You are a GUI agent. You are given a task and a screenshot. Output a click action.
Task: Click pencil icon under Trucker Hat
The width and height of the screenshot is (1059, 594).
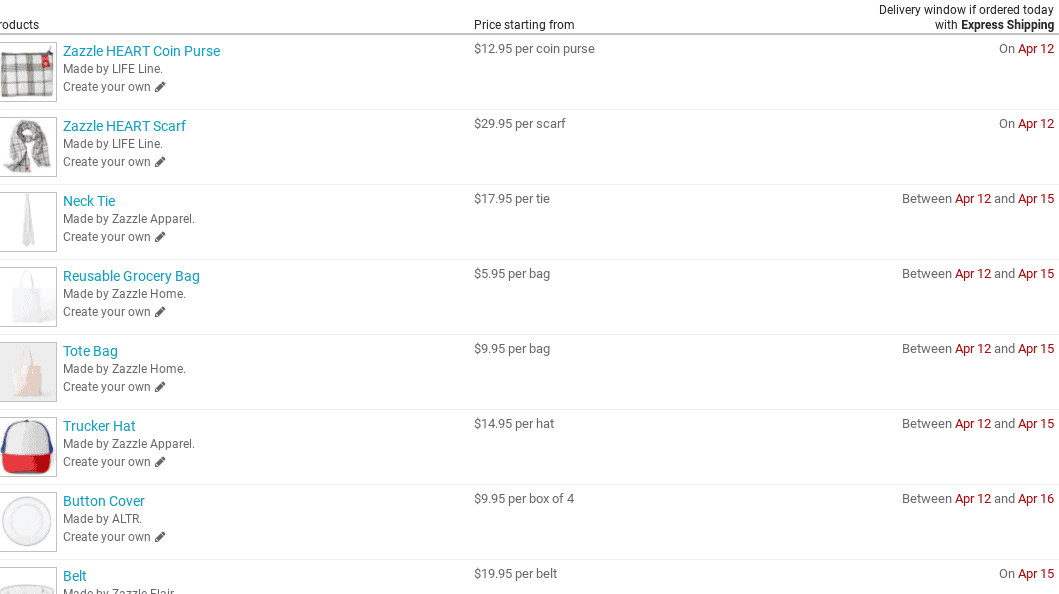(x=160, y=462)
